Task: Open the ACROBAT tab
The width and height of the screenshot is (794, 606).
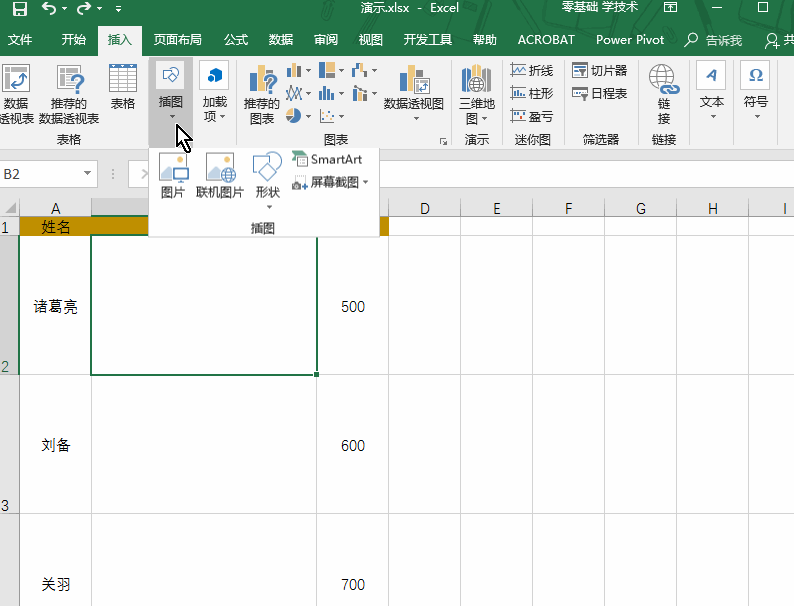Action: tap(546, 40)
